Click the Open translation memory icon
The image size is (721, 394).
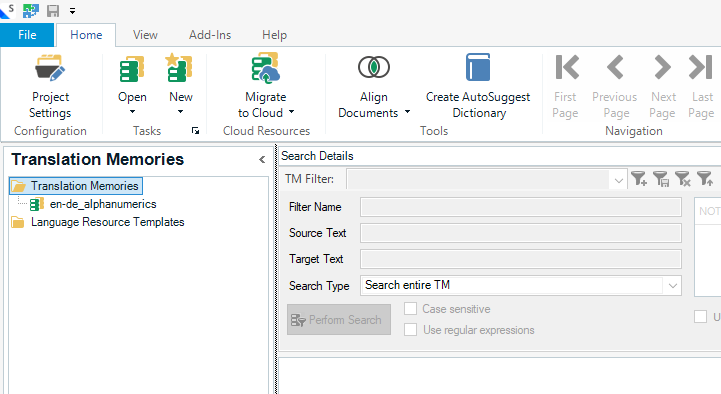click(132, 69)
